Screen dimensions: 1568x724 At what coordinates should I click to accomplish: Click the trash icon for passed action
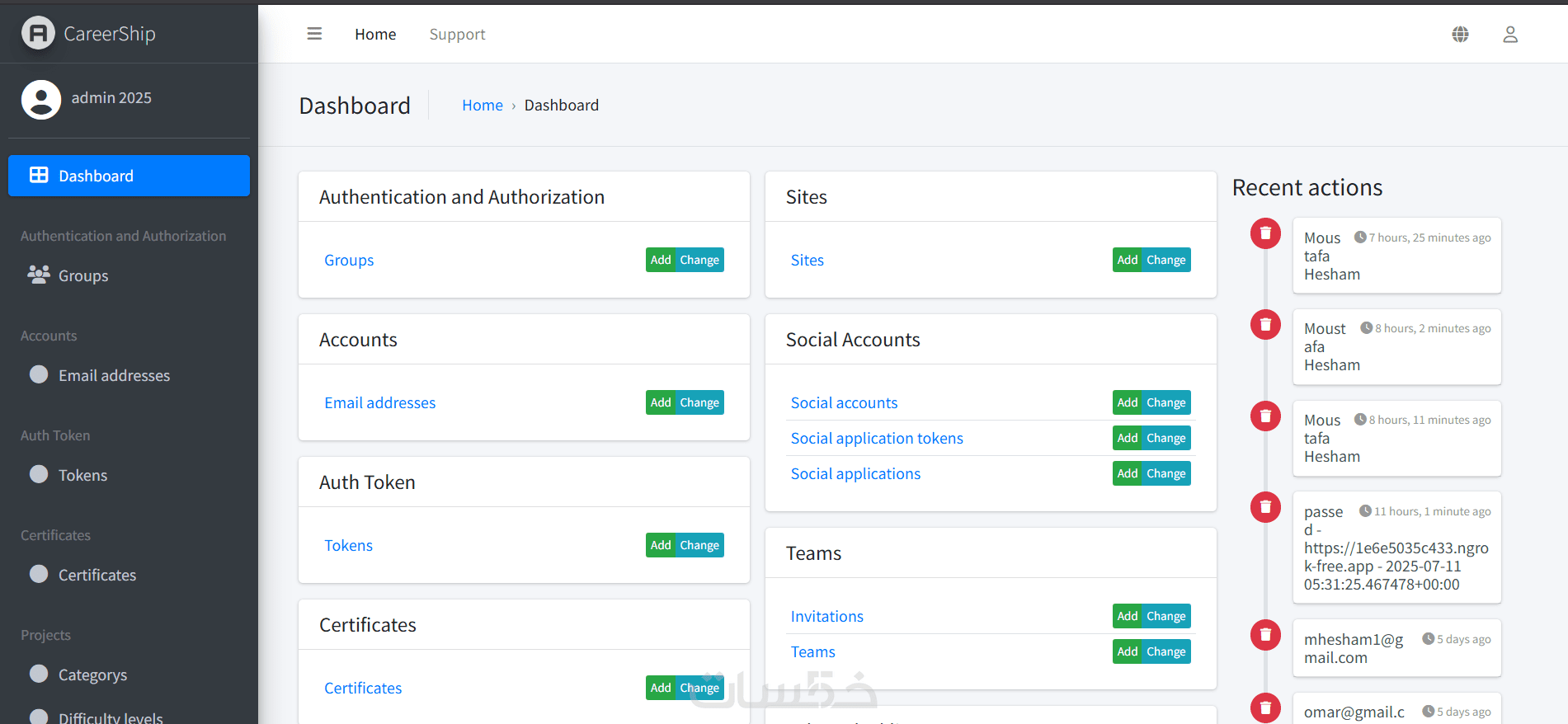click(1265, 507)
